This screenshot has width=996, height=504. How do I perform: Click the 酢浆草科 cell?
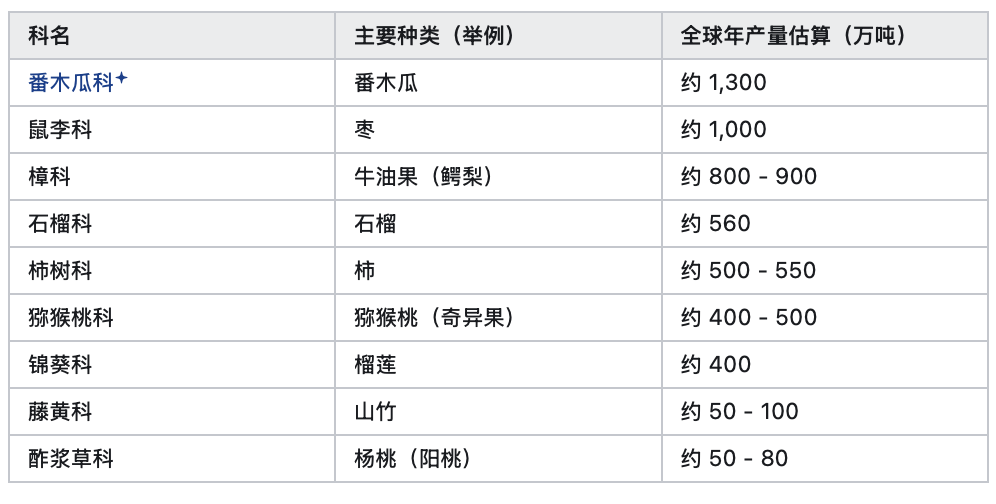pyautogui.click(x=172, y=459)
